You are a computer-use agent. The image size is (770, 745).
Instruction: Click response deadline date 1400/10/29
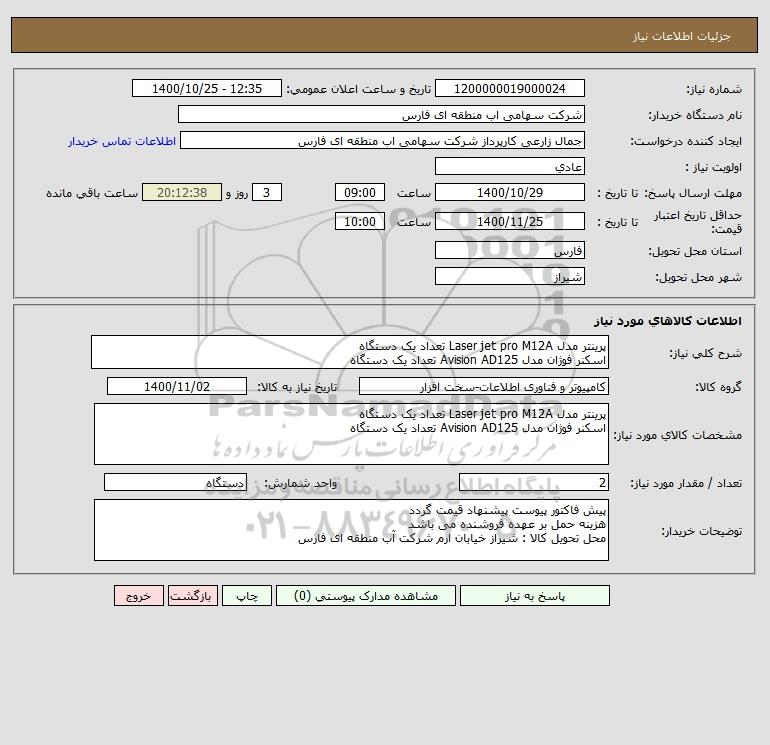point(510,193)
